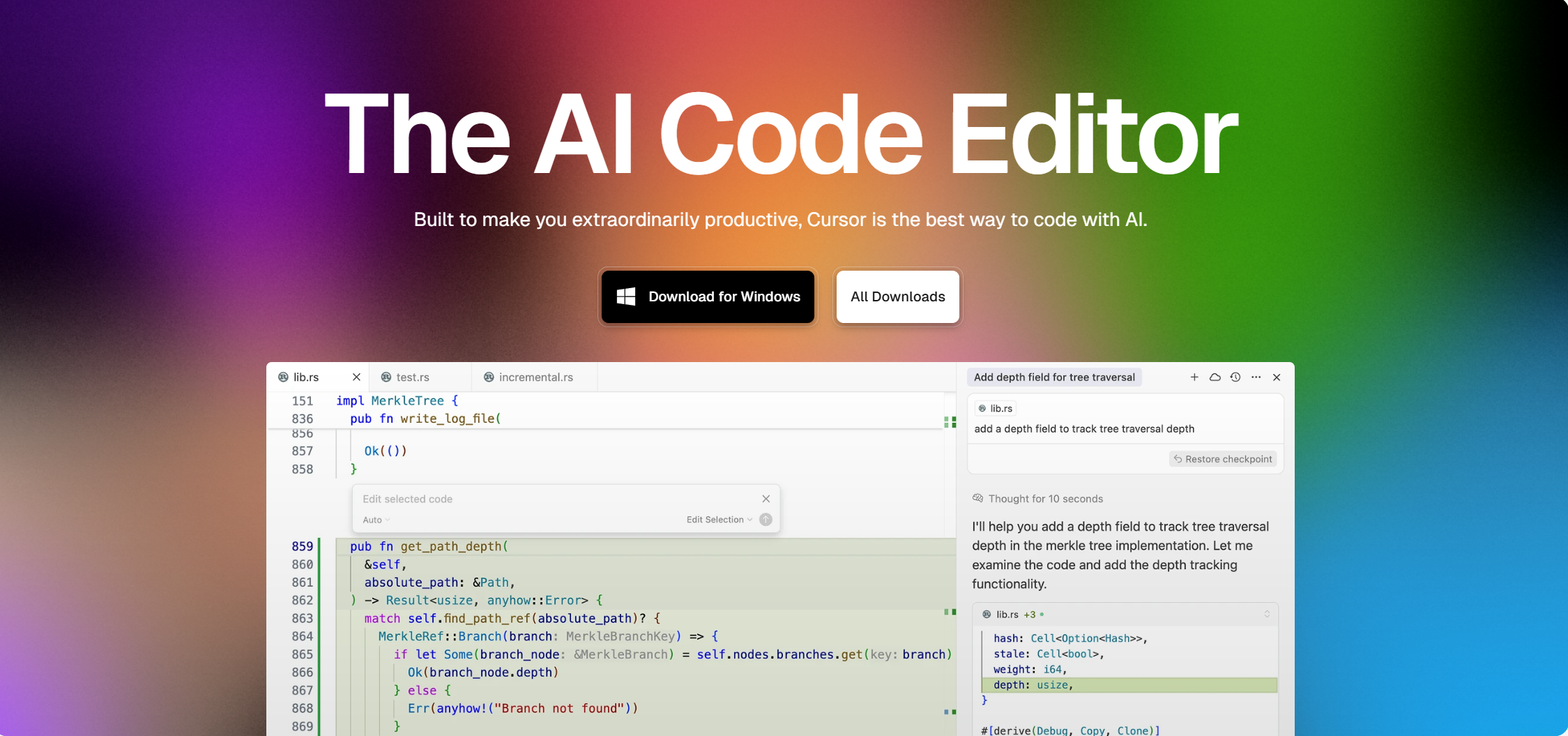Image resolution: width=1568 pixels, height=736 pixels.
Task: Expand the lib.rs code block using its chevron
Action: pos(1267,615)
